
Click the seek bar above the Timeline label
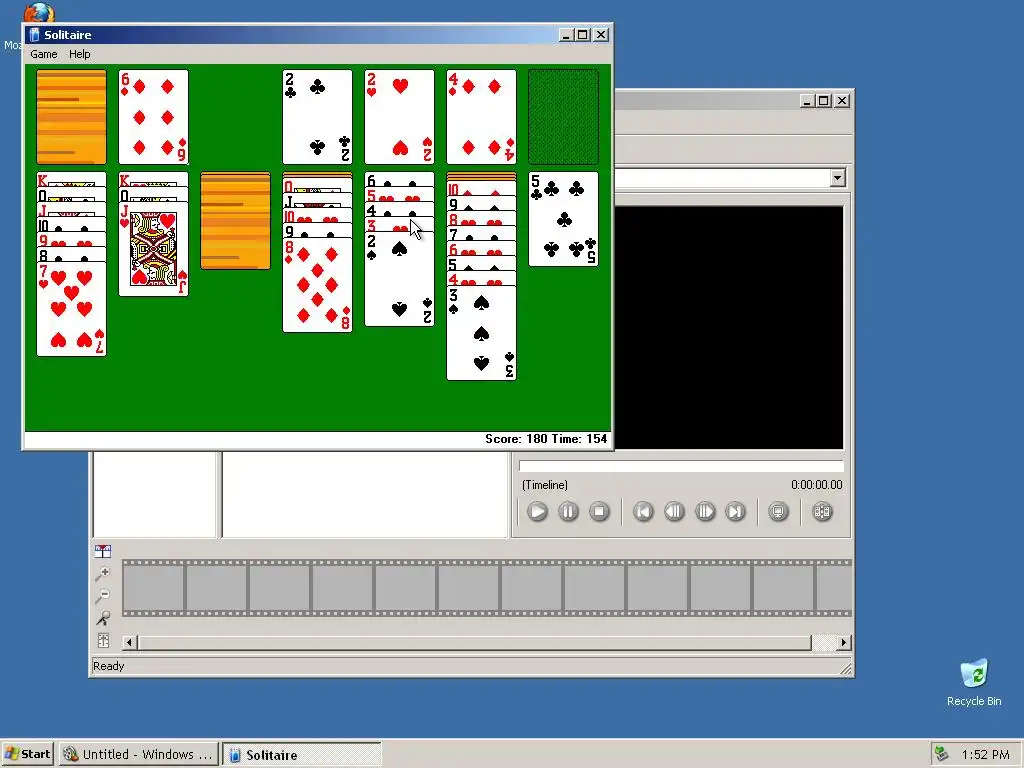(x=681, y=466)
